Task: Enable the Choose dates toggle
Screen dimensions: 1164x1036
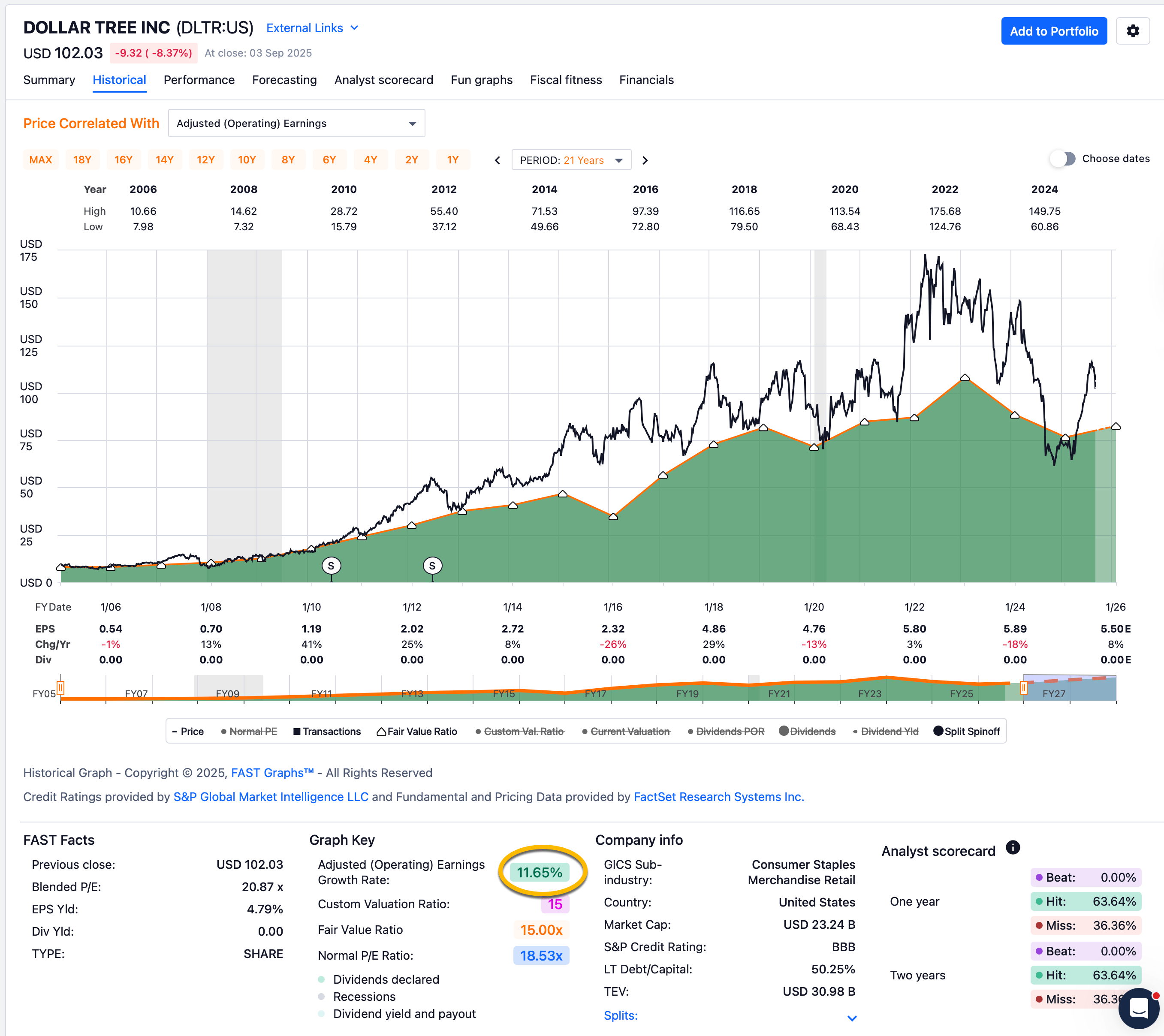Action: [x=1063, y=159]
